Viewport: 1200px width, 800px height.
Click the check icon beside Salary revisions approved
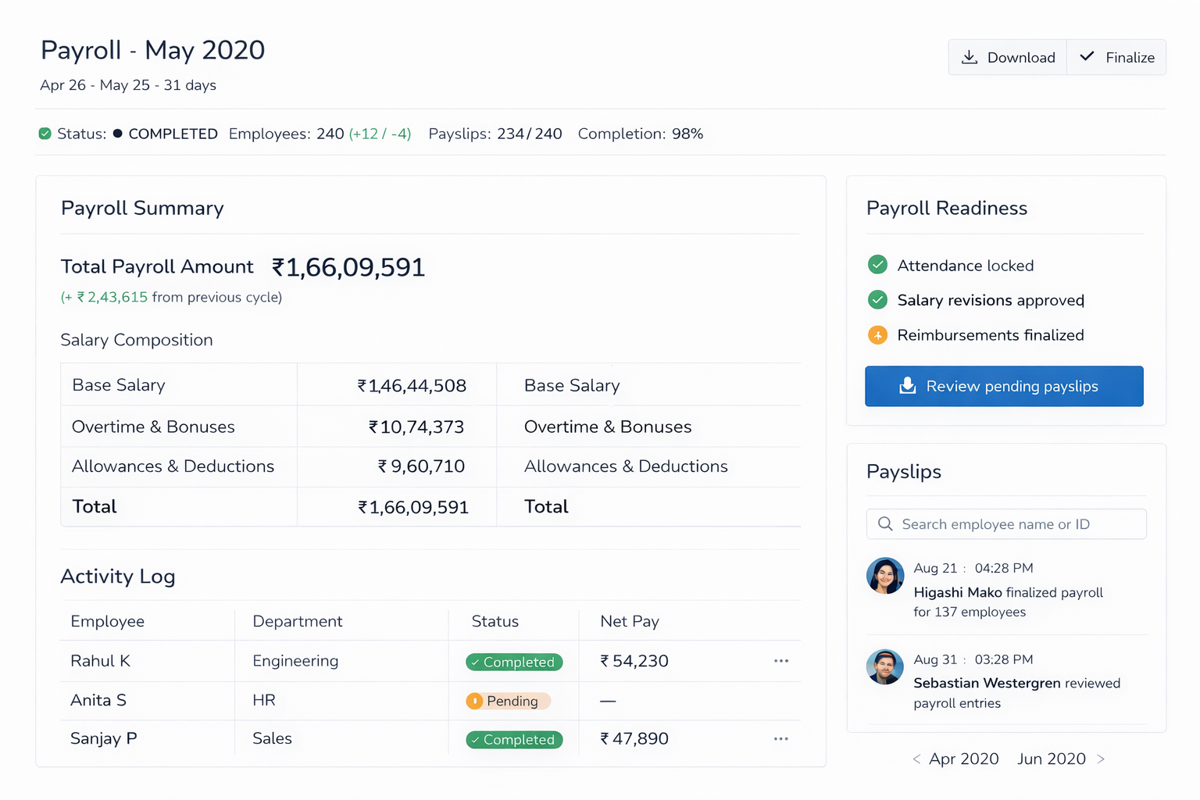(877, 300)
